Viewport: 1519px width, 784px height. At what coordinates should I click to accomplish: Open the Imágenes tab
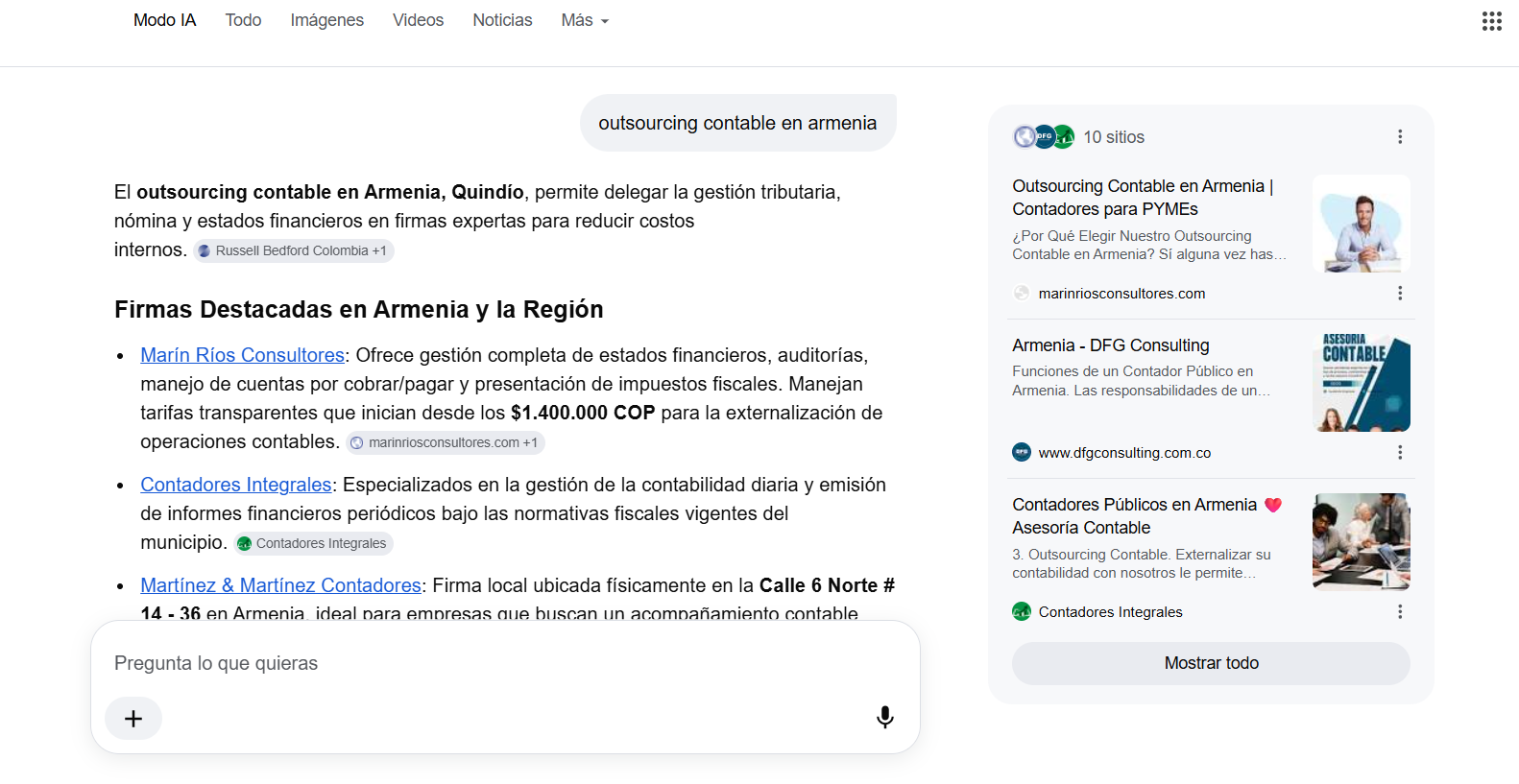click(327, 20)
